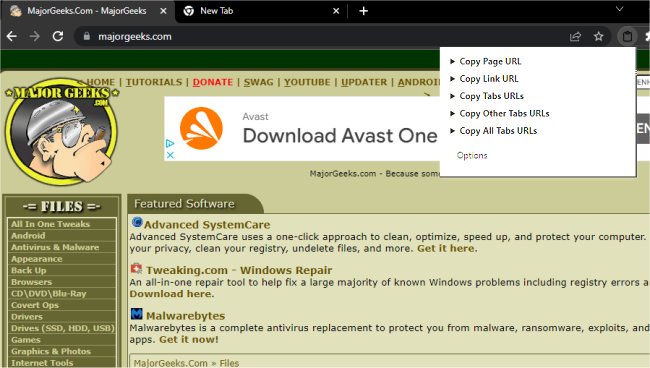Click Download Avast One ad text
The height and width of the screenshot is (368, 650).
click(340, 136)
